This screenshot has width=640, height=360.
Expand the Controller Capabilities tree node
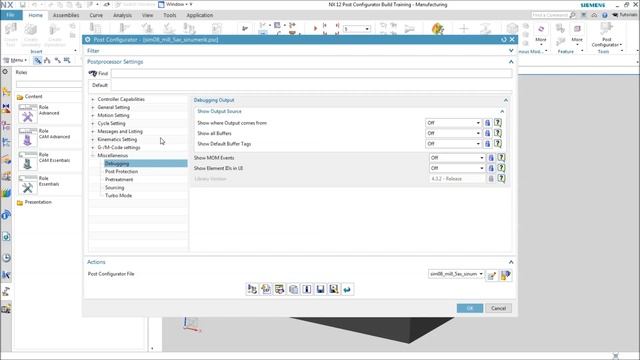[x=93, y=99]
